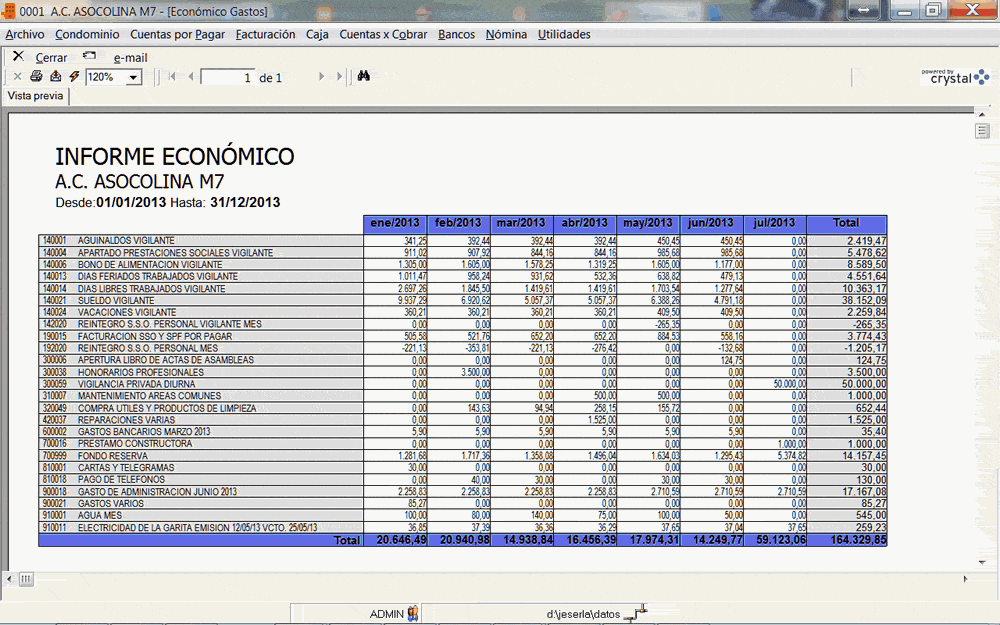
Task: Click the mar/2013 column header
Action: click(521, 223)
